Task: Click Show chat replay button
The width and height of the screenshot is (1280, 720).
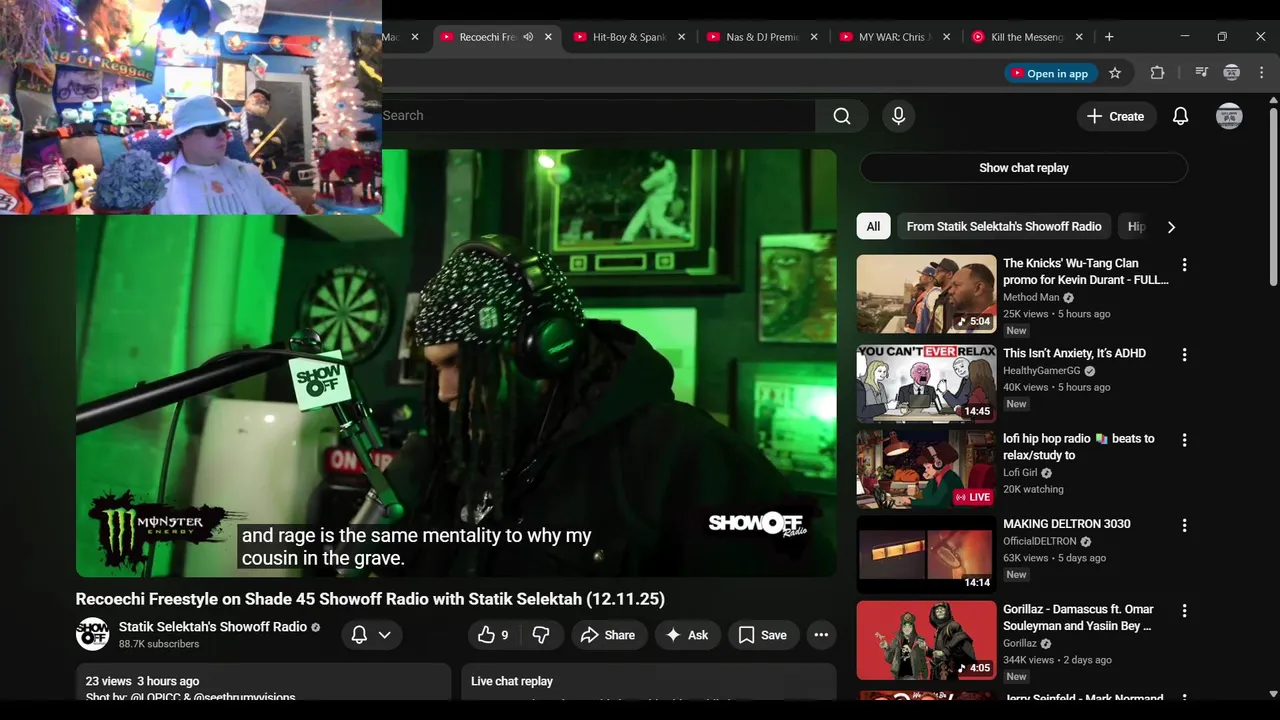Action: pos(1024,168)
